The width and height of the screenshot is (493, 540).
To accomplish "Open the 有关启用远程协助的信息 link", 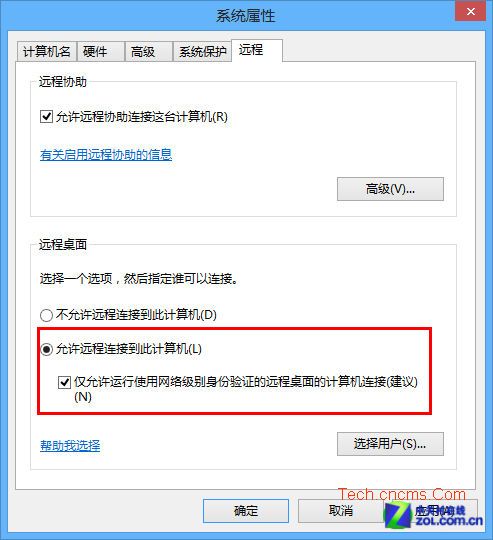I will pyautogui.click(x=106, y=155).
